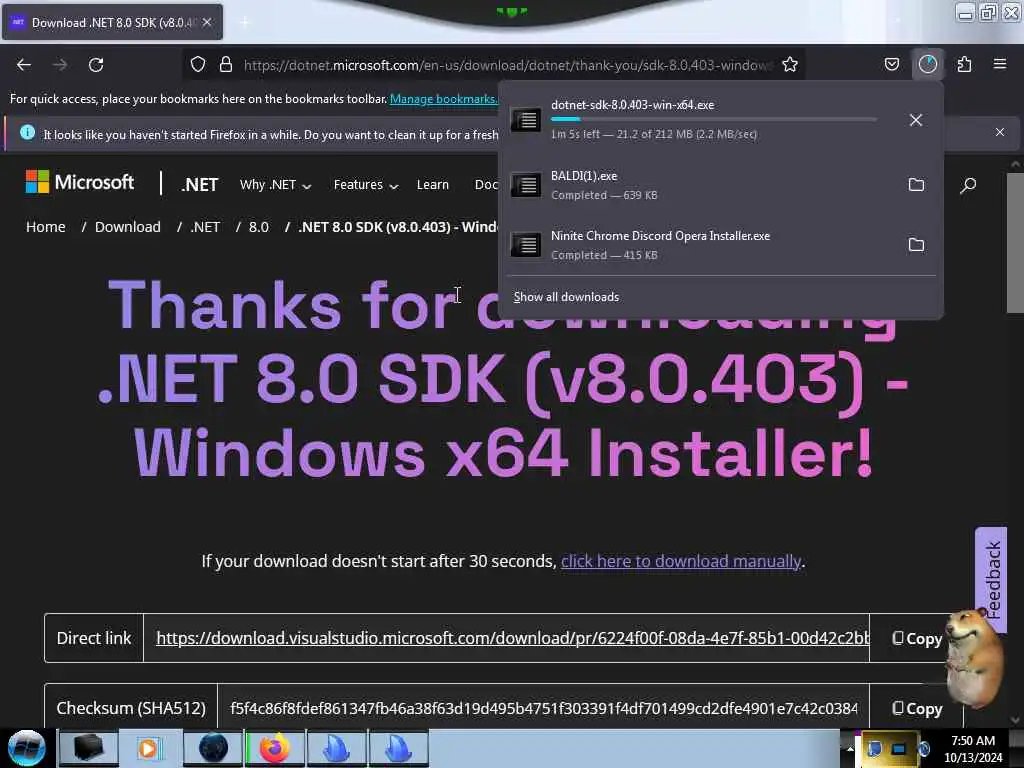The image size is (1024, 768).
Task: Save page to Pocket
Action: pyautogui.click(x=891, y=64)
